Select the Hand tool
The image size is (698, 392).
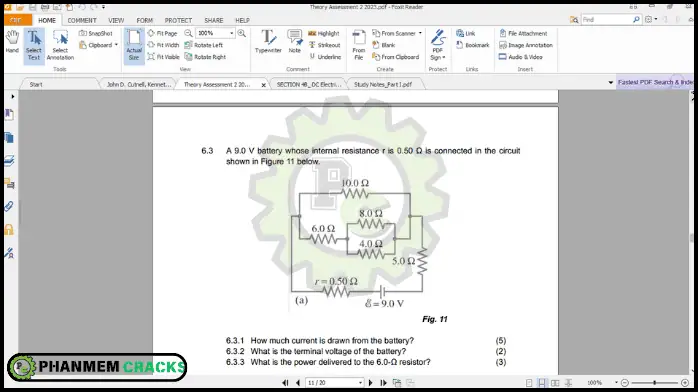[12, 42]
